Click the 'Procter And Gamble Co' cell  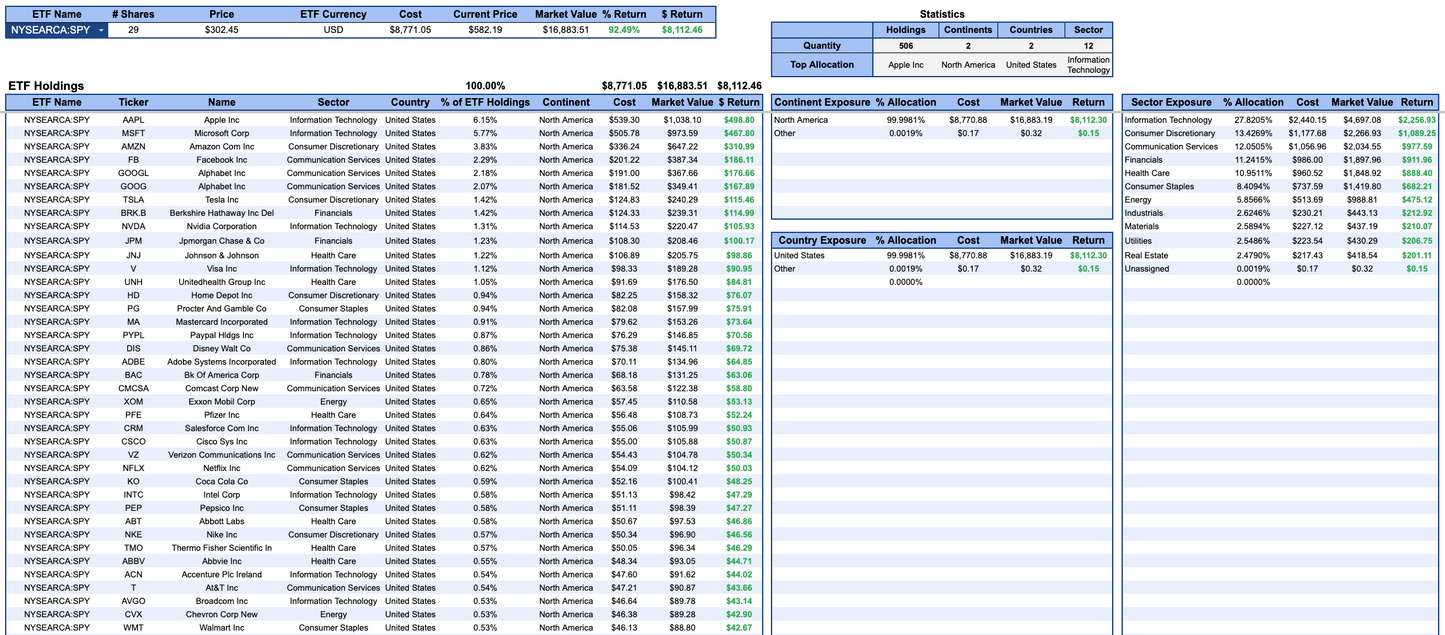pos(221,309)
